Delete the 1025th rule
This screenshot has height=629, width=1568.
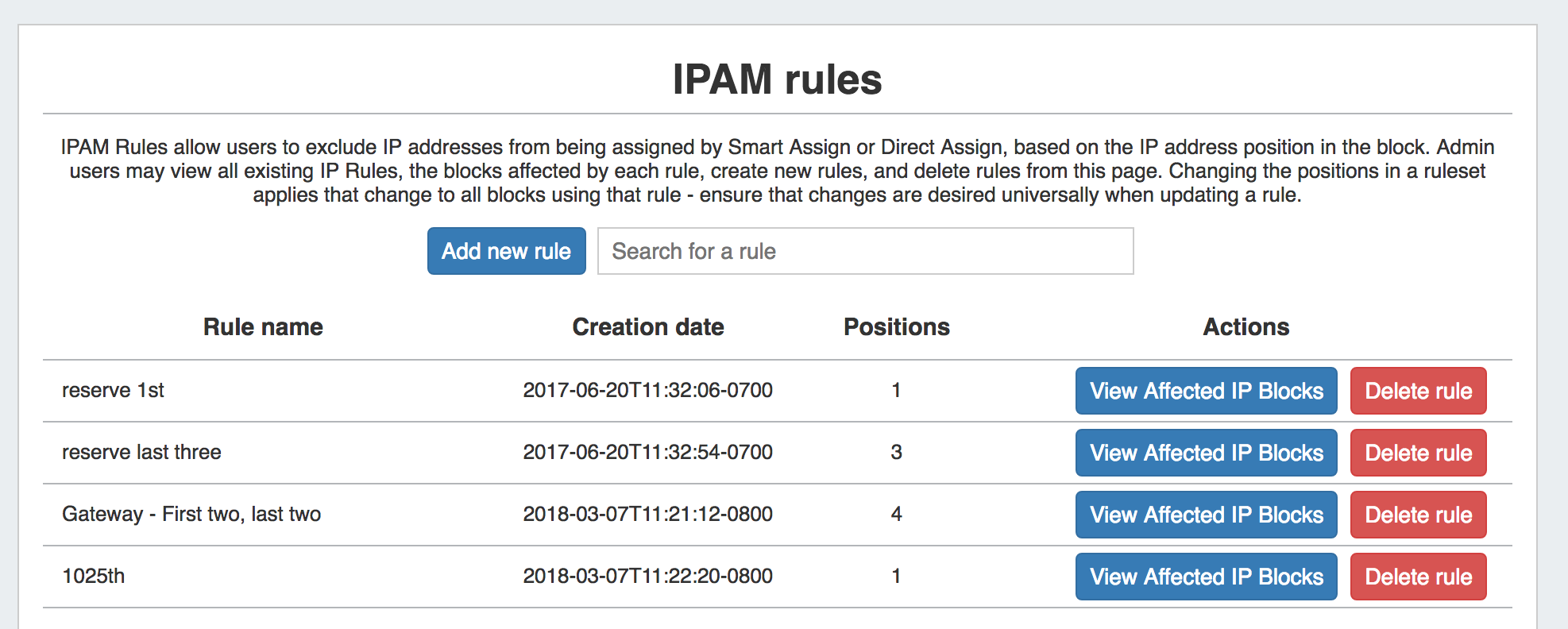coord(1418,577)
